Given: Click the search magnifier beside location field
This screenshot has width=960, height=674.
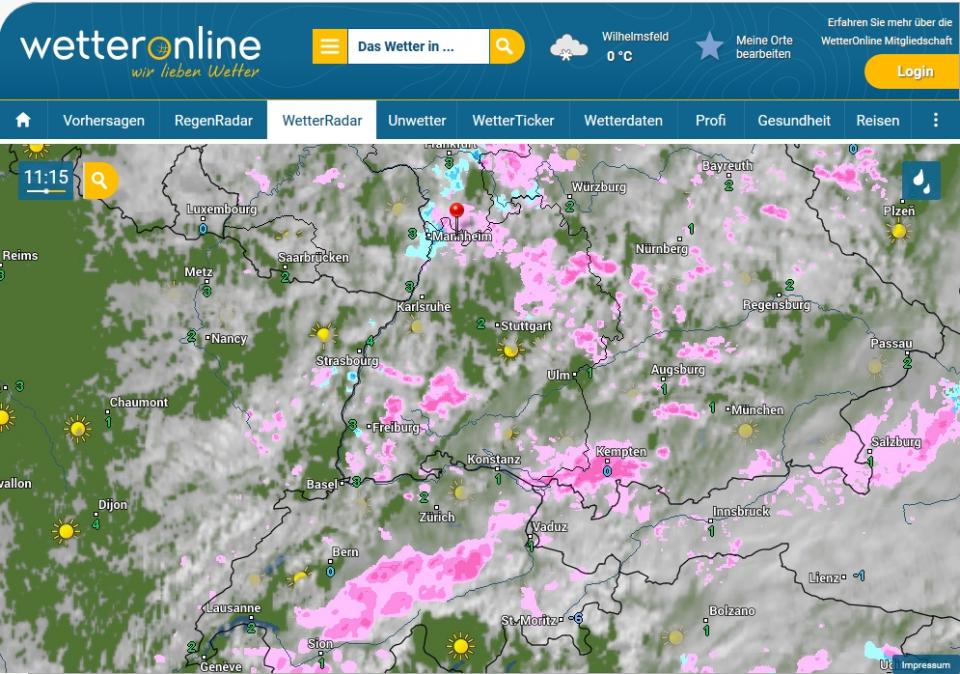Looking at the screenshot, I should (x=506, y=46).
